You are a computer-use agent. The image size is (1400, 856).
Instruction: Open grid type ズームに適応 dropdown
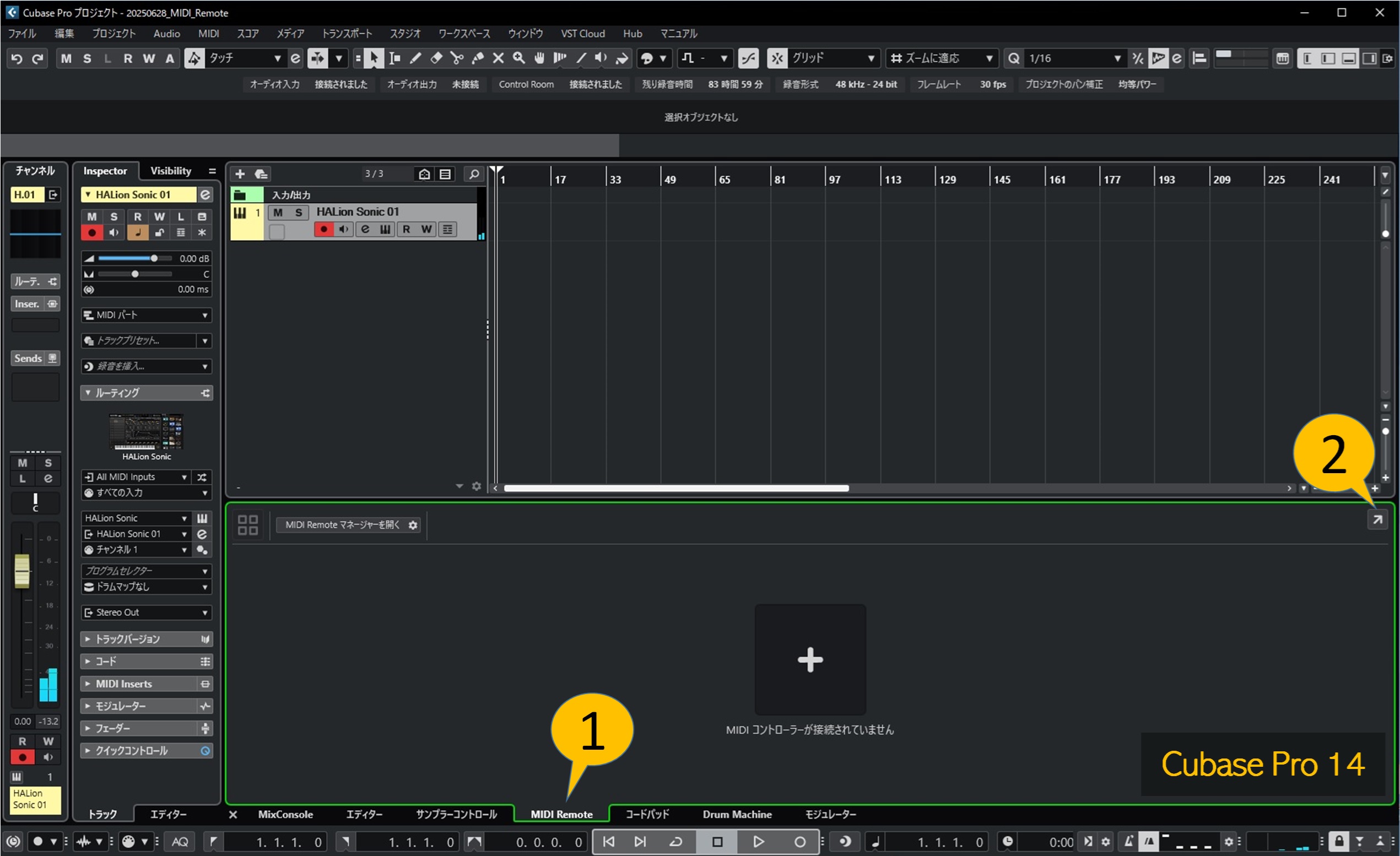[x=942, y=58]
